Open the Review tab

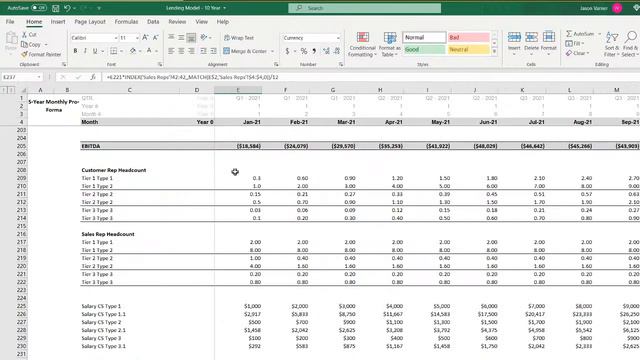(177, 22)
